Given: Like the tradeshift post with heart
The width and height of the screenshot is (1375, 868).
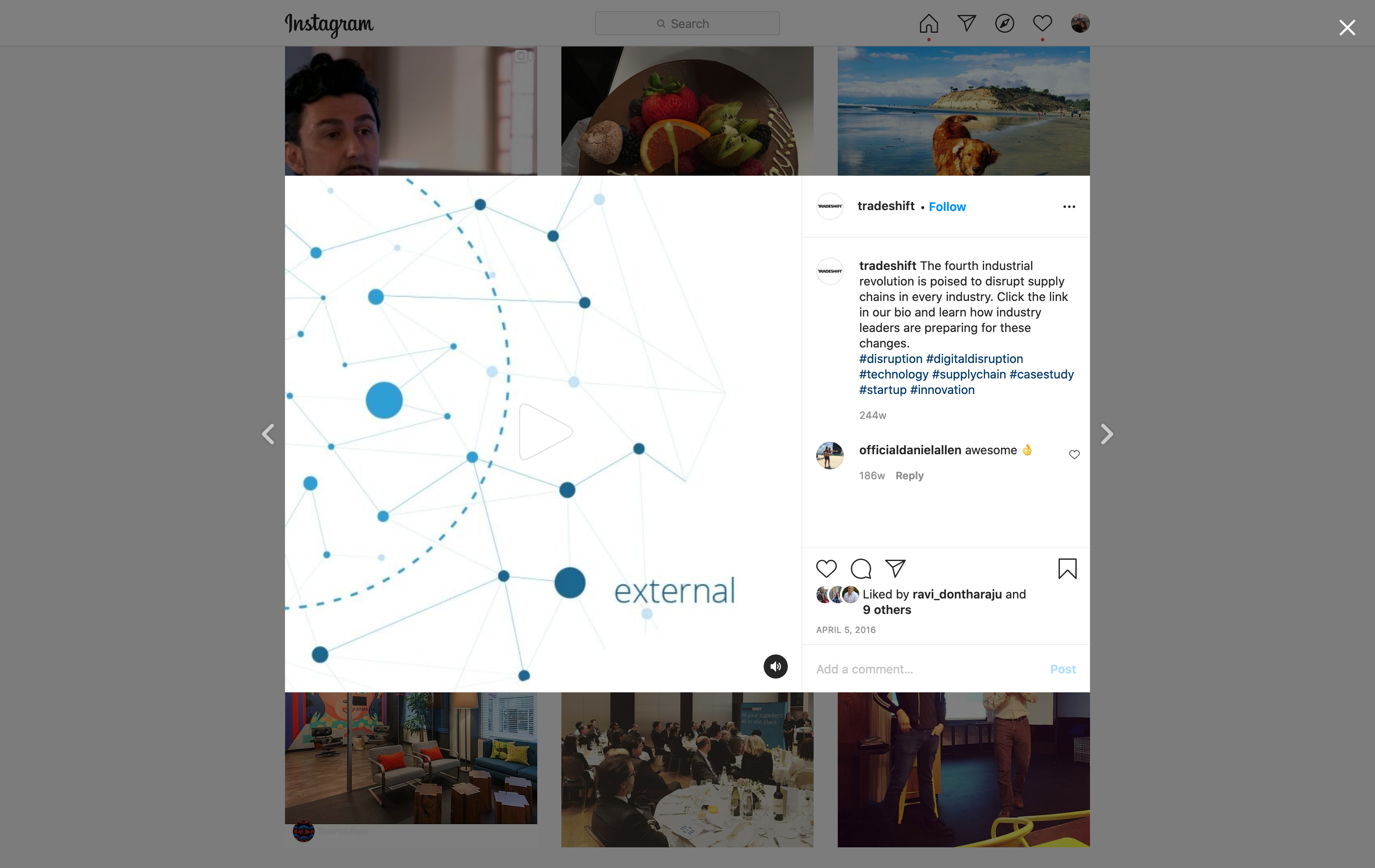Looking at the screenshot, I should click(x=826, y=569).
